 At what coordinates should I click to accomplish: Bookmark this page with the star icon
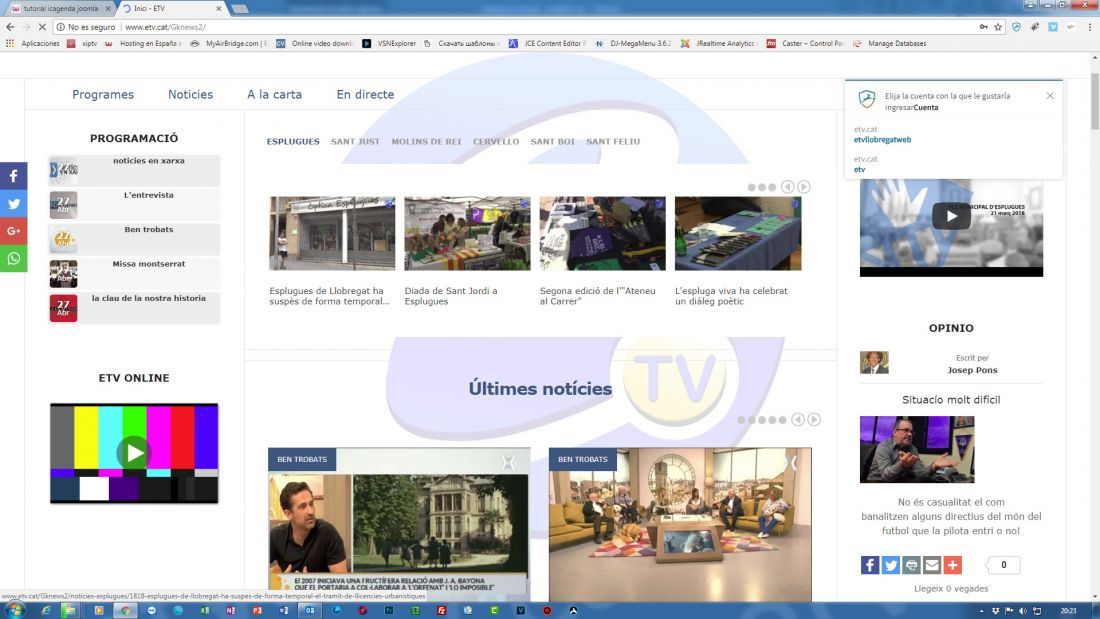click(x=998, y=27)
